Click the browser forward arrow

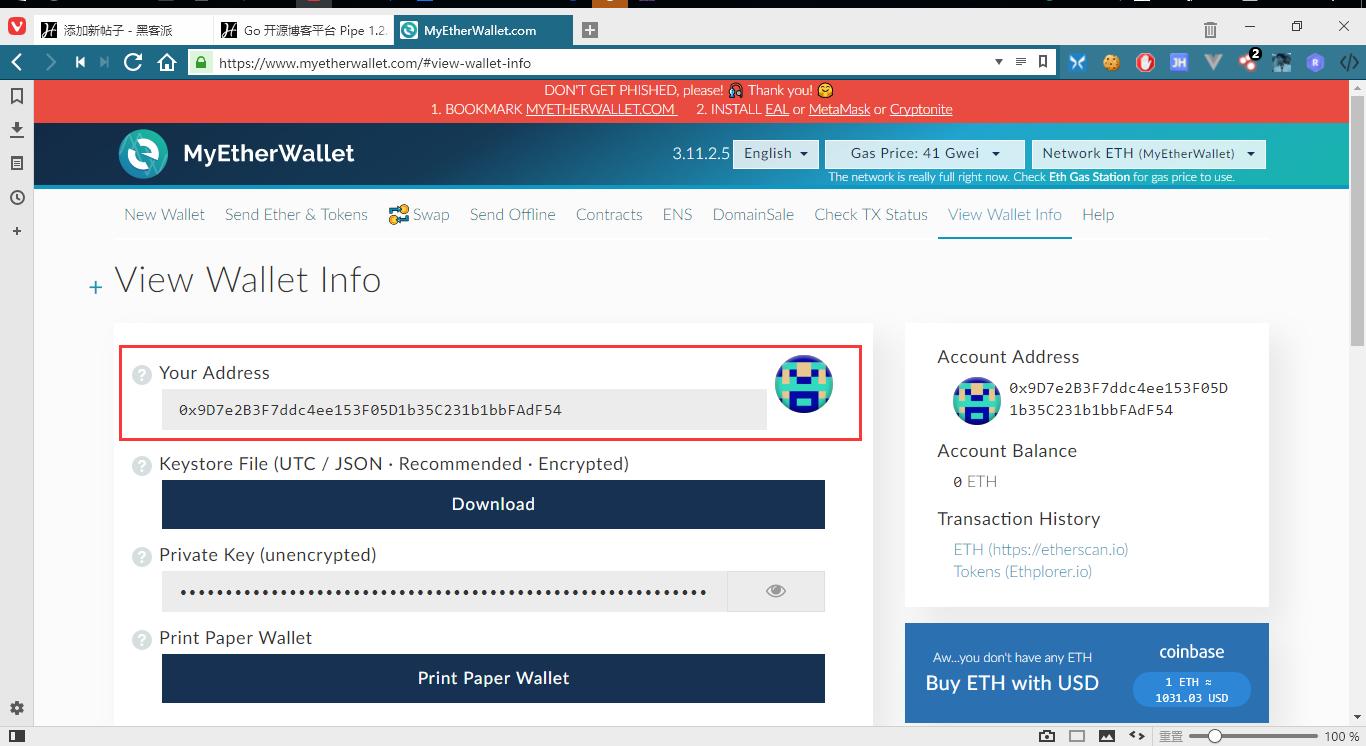(x=50, y=62)
